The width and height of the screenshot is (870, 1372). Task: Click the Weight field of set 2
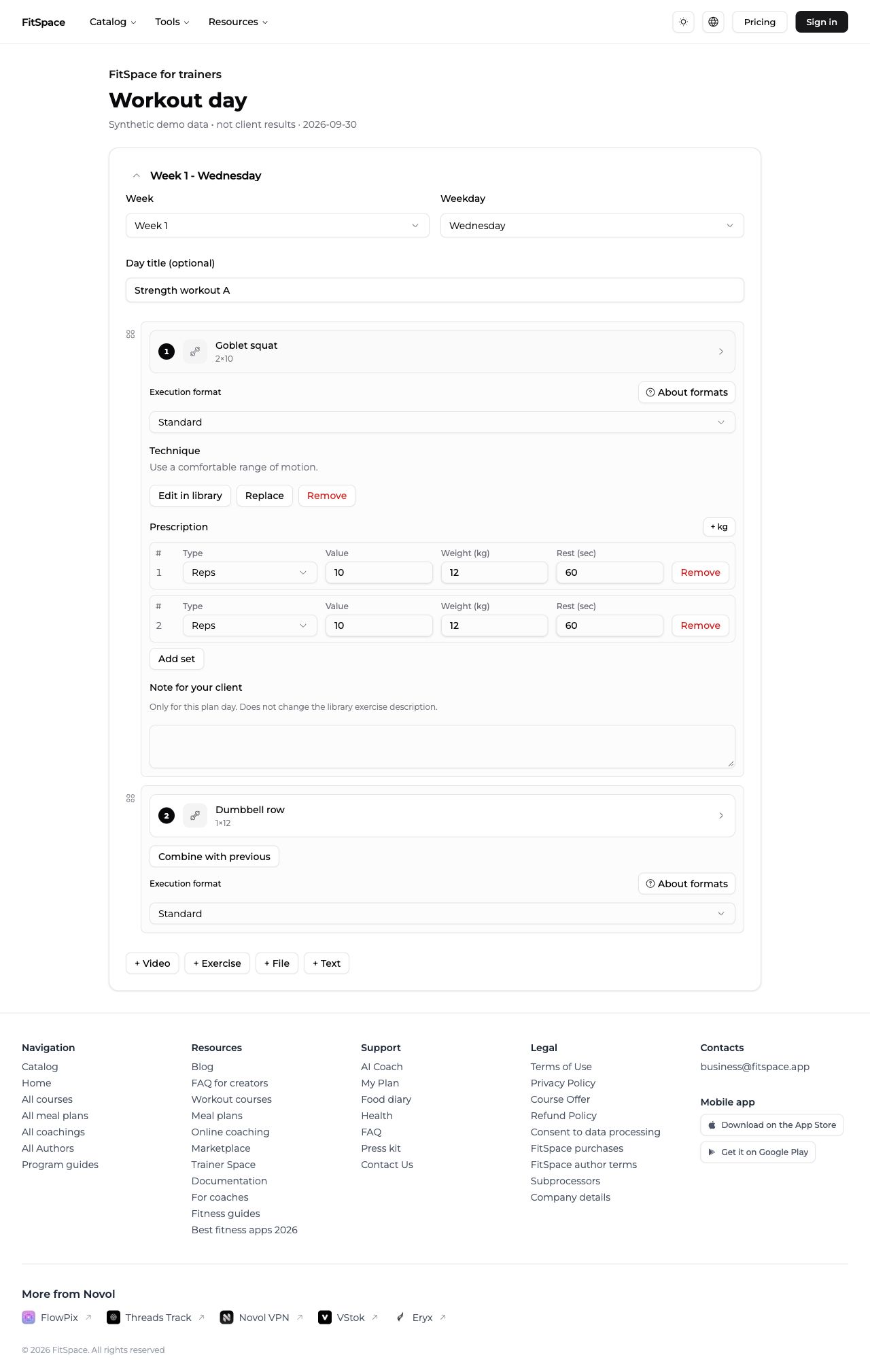[x=494, y=625]
